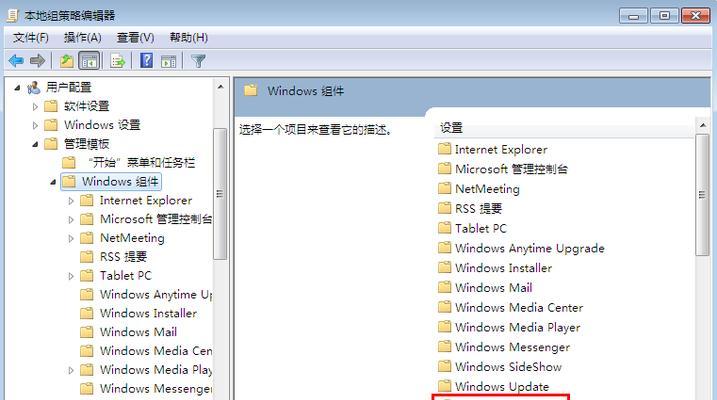The image size is (717, 400).
Task: Select Windows Media Center in settings list
Action: tap(519, 307)
